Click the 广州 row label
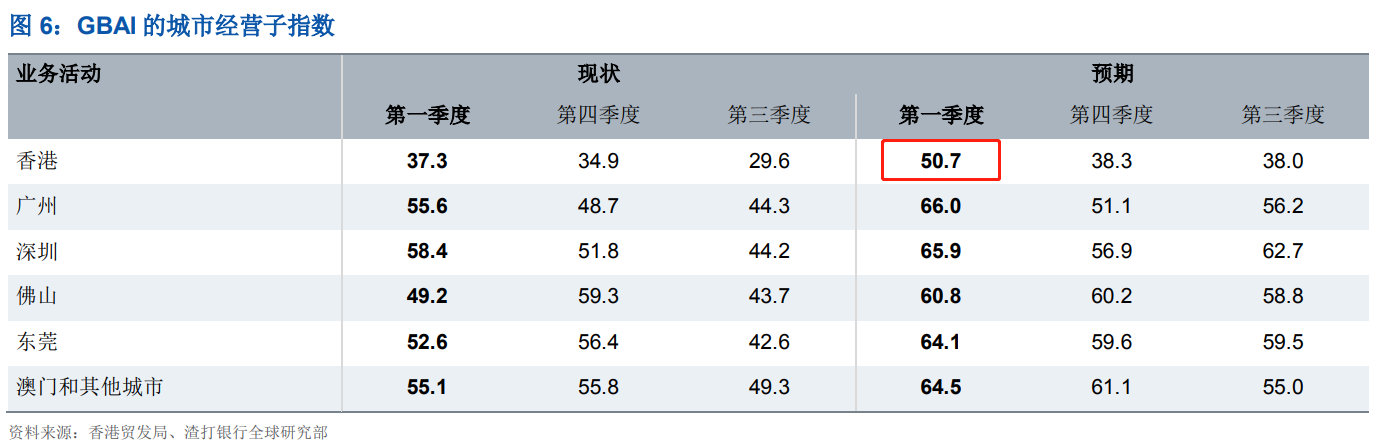Viewport: 1382px width, 447px height. tap(38, 206)
